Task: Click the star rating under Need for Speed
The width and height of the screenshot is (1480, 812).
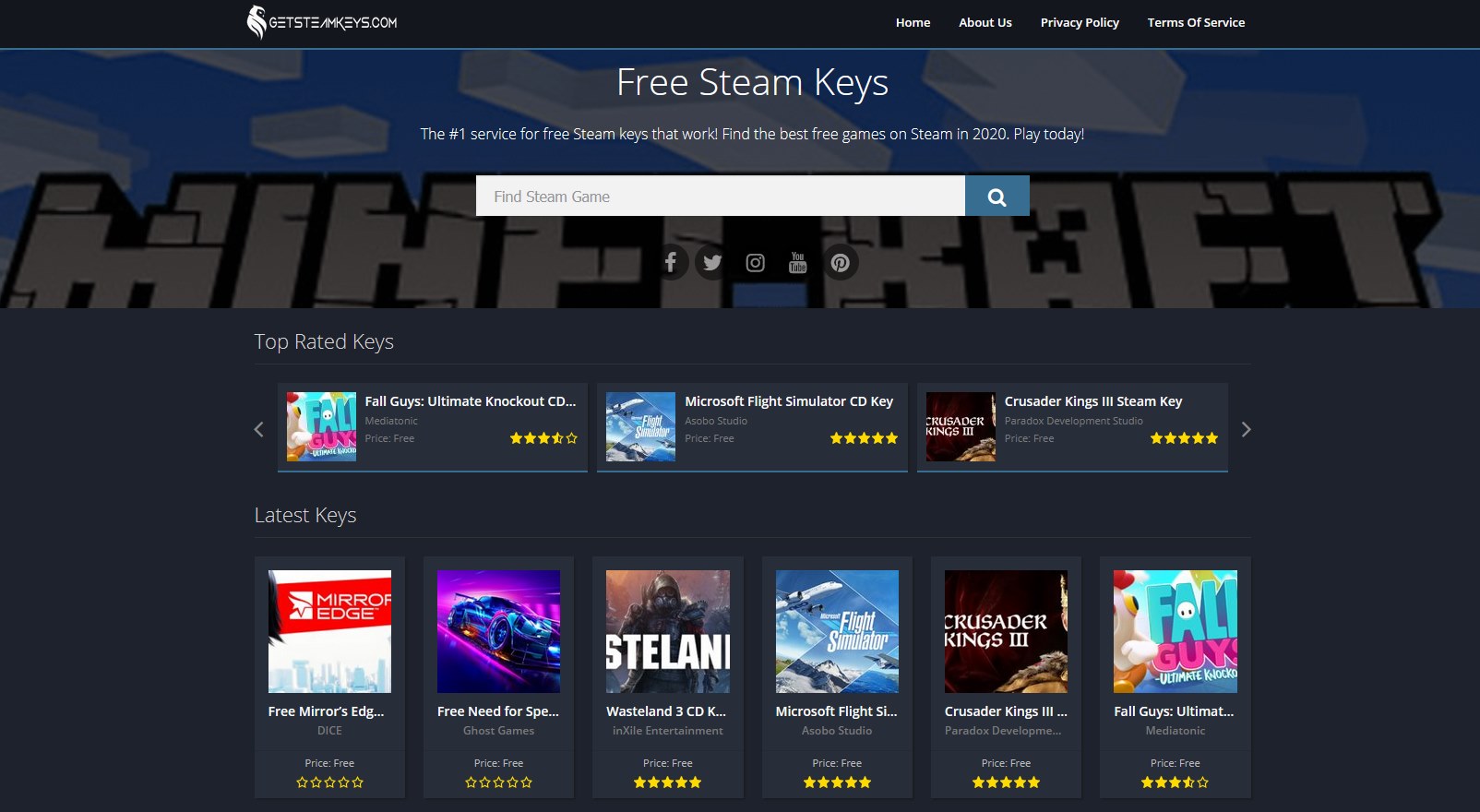Action: point(498,782)
